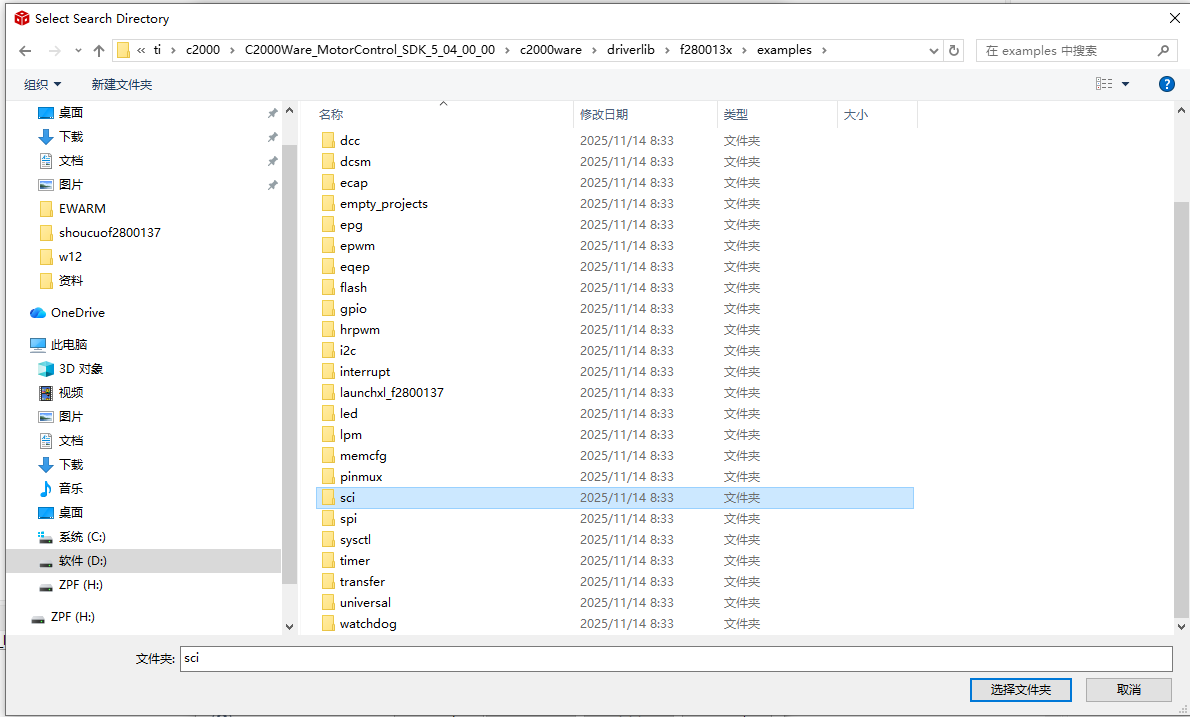Screen dimensions: 1190x717
Task: Open view options dropdown arrow
Action: (1125, 84)
